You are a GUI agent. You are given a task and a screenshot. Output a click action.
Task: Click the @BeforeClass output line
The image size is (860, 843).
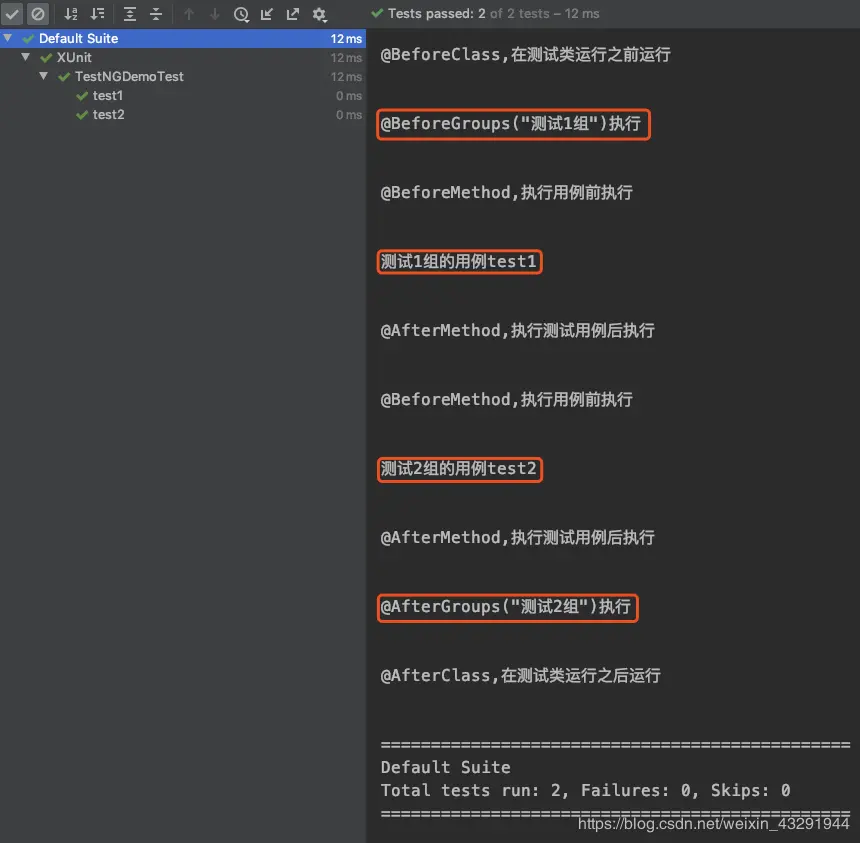[x=525, y=54]
